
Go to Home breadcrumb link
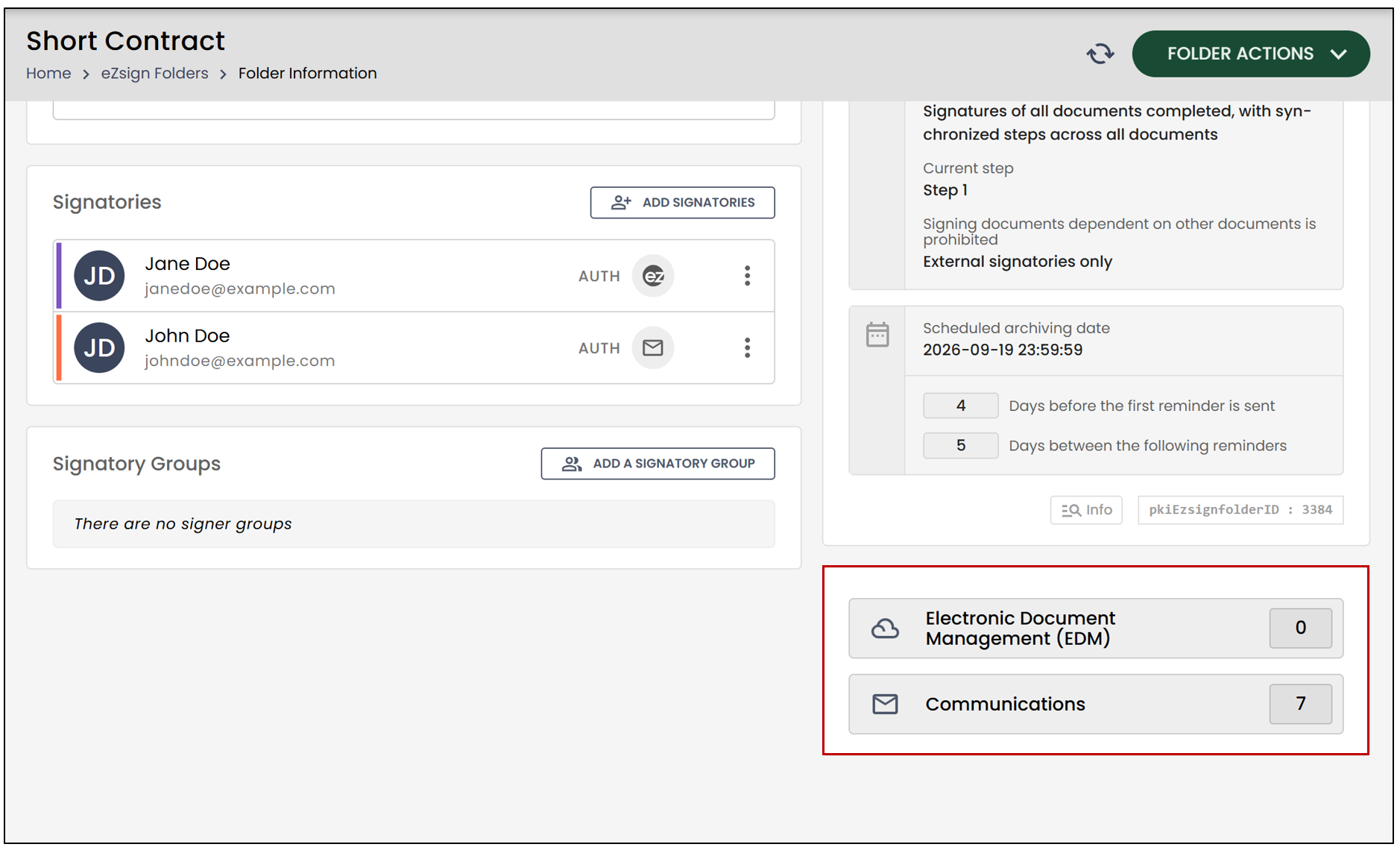tap(48, 73)
